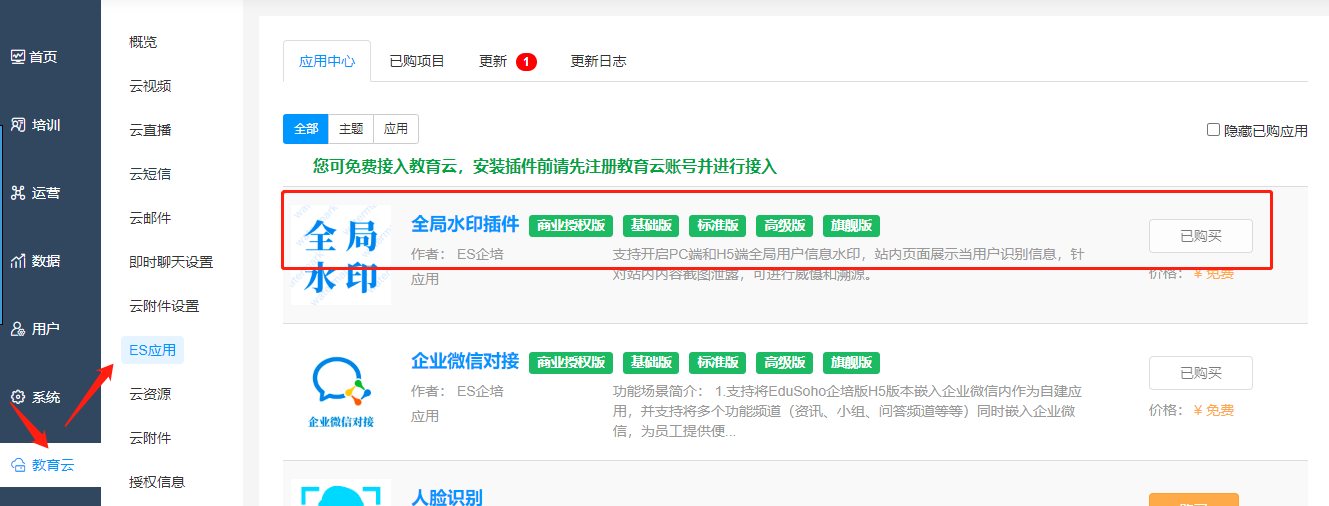Open 云视频 in the side menu

coord(150,86)
